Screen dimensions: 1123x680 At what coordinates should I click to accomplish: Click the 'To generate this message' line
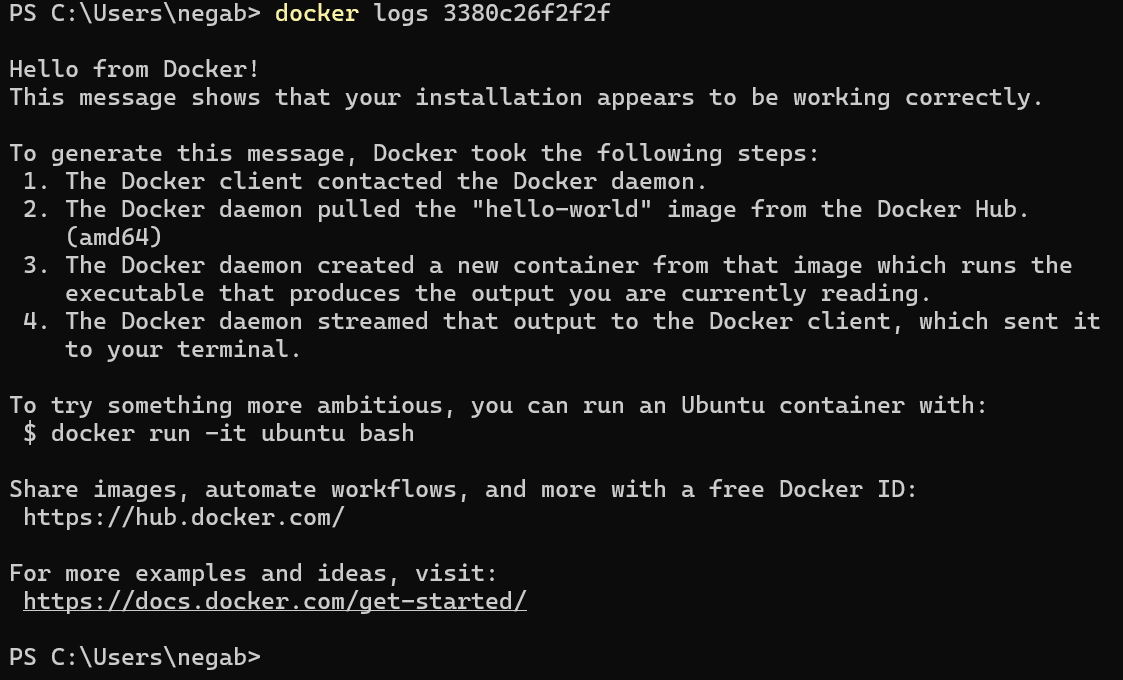[x=414, y=153]
